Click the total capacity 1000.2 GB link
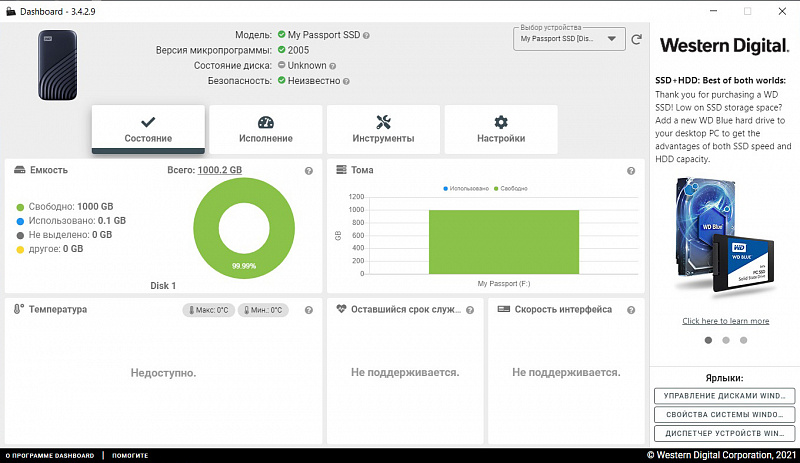The height and width of the screenshot is (463, 800). 220,170
